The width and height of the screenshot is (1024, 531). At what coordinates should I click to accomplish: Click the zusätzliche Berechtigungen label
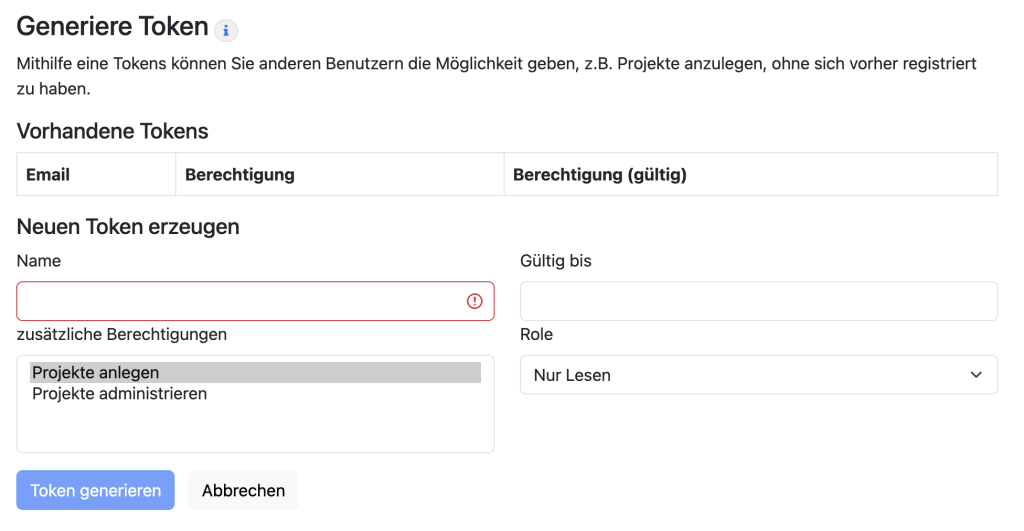[x=122, y=334]
